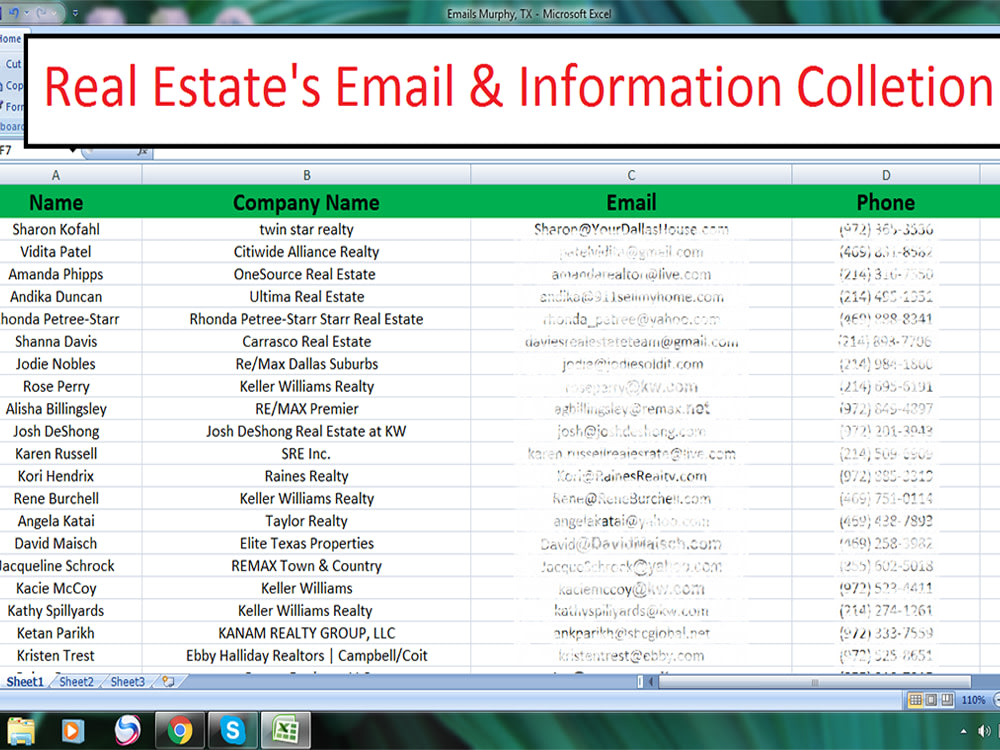The height and width of the screenshot is (750, 1000).
Task: Select the cell containing Josh DeShong name
Action: point(56,431)
